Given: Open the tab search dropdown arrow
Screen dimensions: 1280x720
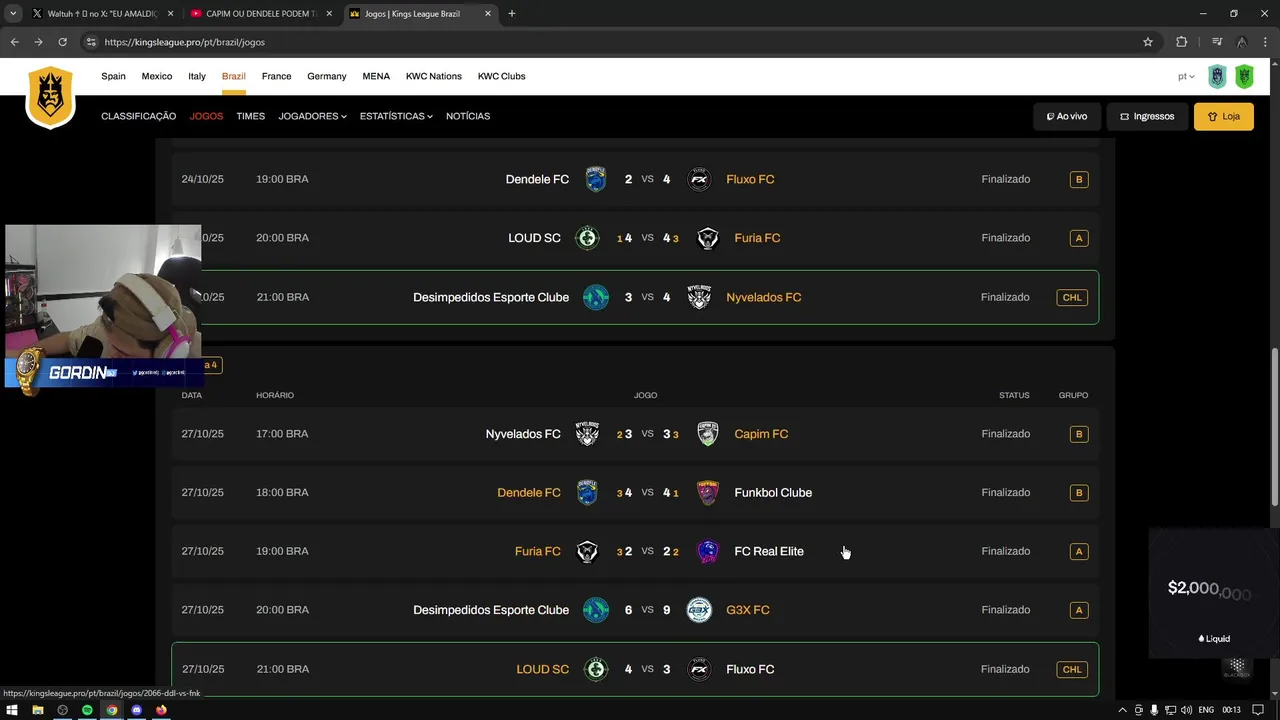Looking at the screenshot, I should (13, 14).
